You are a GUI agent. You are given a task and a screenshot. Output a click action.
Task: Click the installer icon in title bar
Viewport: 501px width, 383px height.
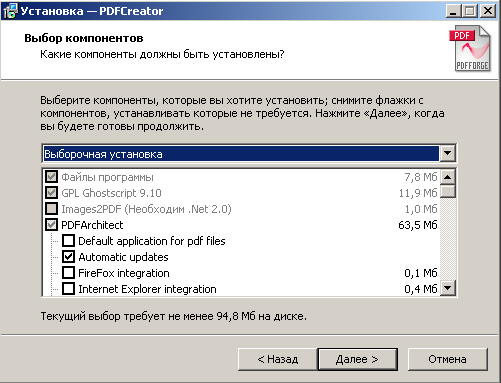(x=10, y=11)
